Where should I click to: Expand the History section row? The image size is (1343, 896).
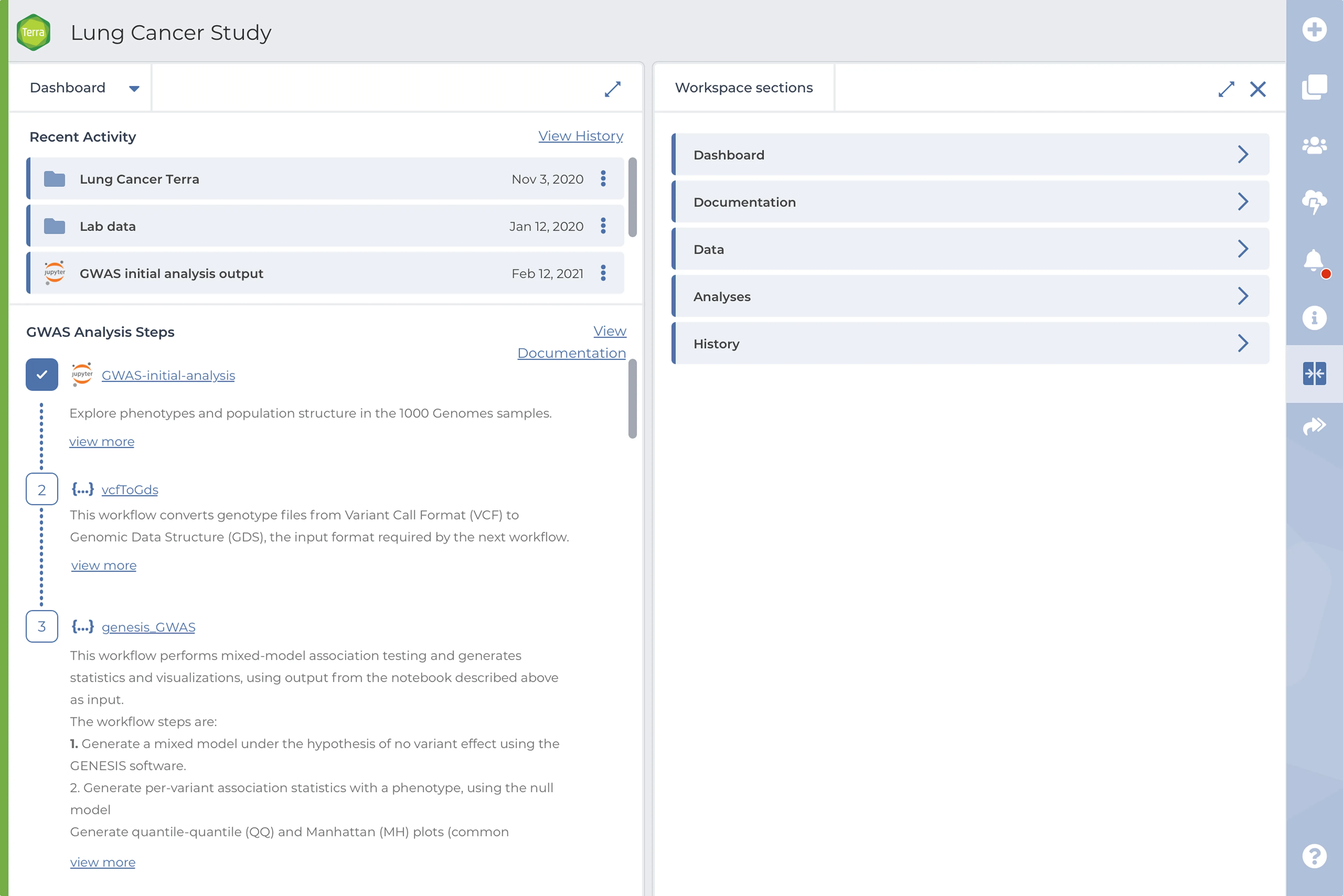point(970,343)
